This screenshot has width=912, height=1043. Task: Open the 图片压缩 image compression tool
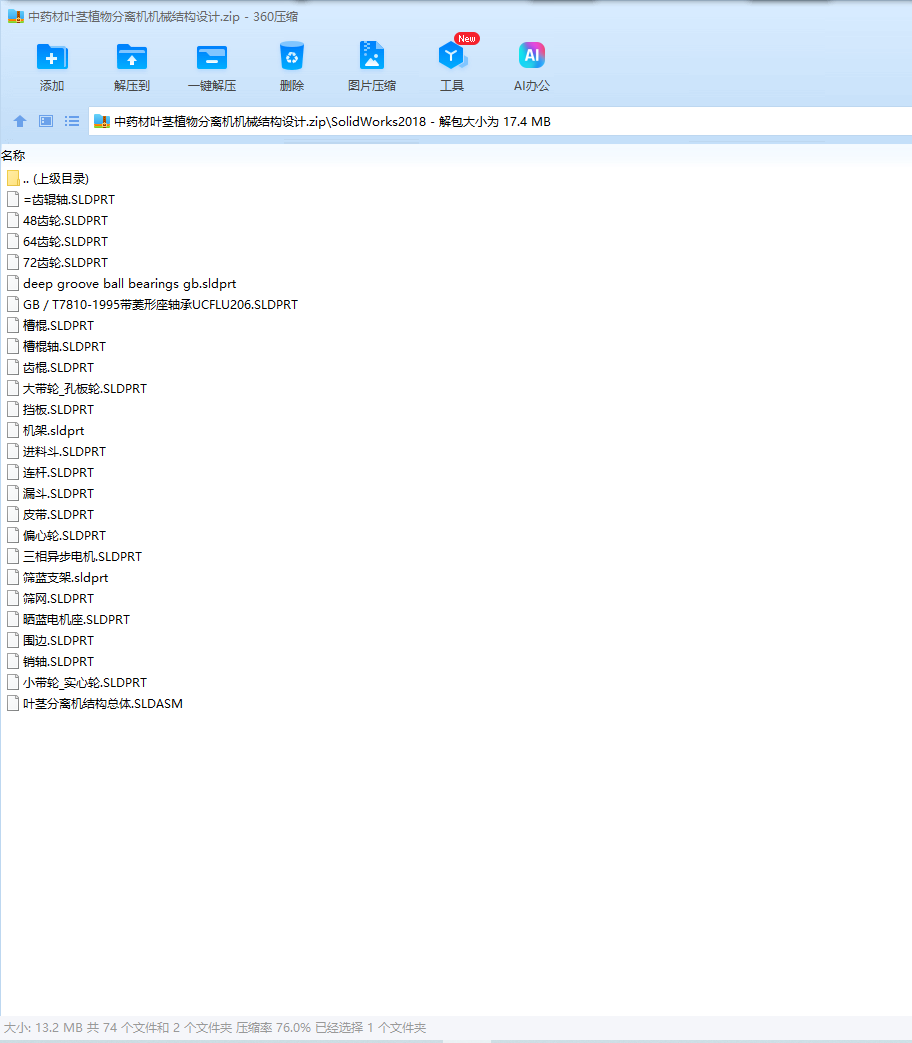[x=372, y=56]
